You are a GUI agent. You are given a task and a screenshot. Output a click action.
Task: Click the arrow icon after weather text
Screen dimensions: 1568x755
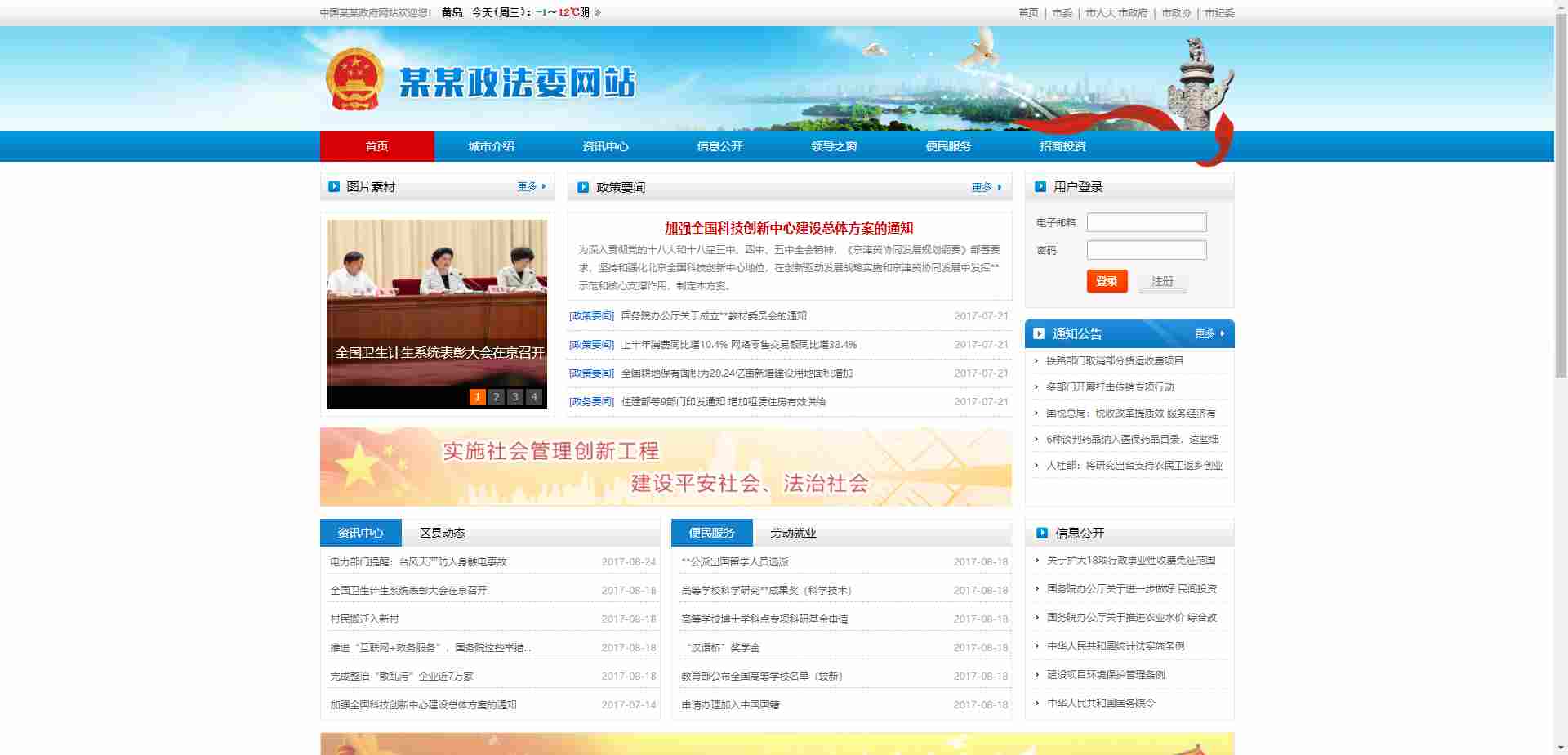click(x=598, y=12)
